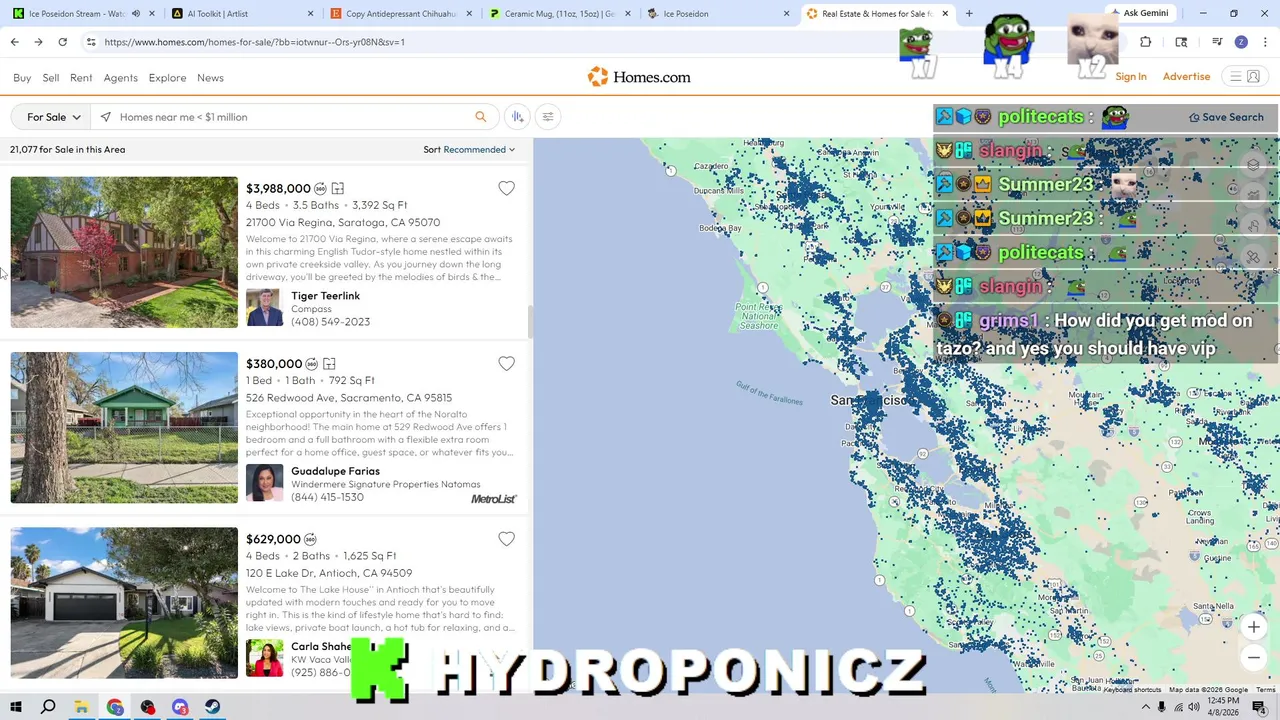The height and width of the screenshot is (720, 1280).
Task: Click the browser address bar URL
Action: [x=254, y=42]
